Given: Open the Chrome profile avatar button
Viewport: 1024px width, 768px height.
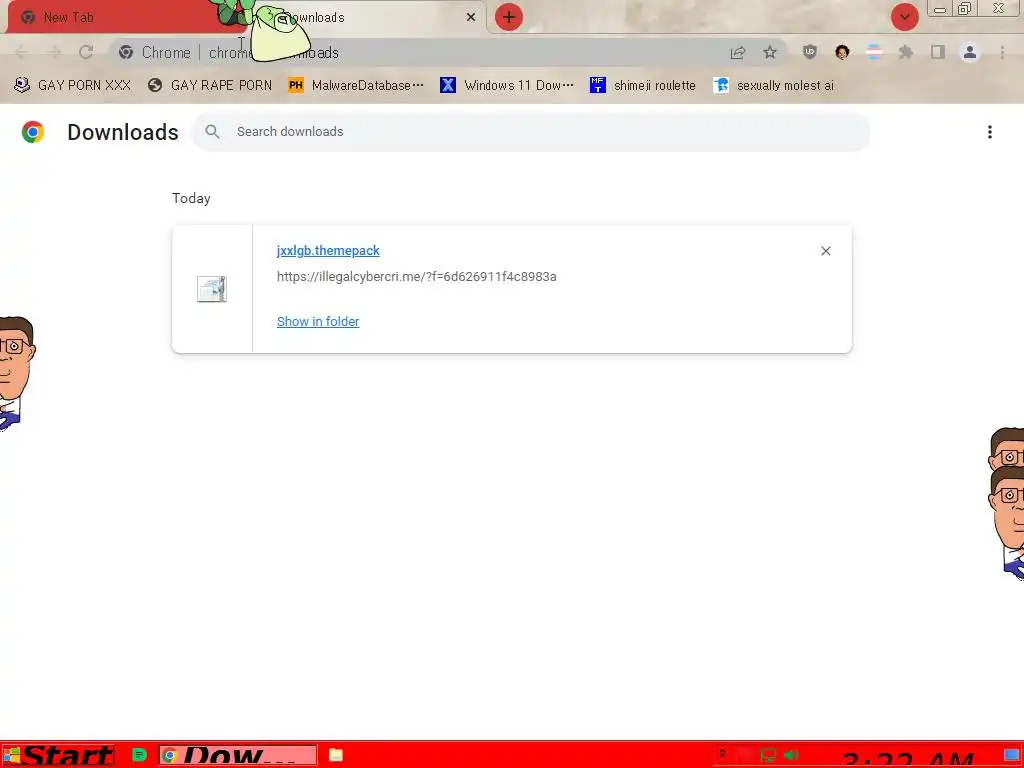Looking at the screenshot, I should pos(970,52).
